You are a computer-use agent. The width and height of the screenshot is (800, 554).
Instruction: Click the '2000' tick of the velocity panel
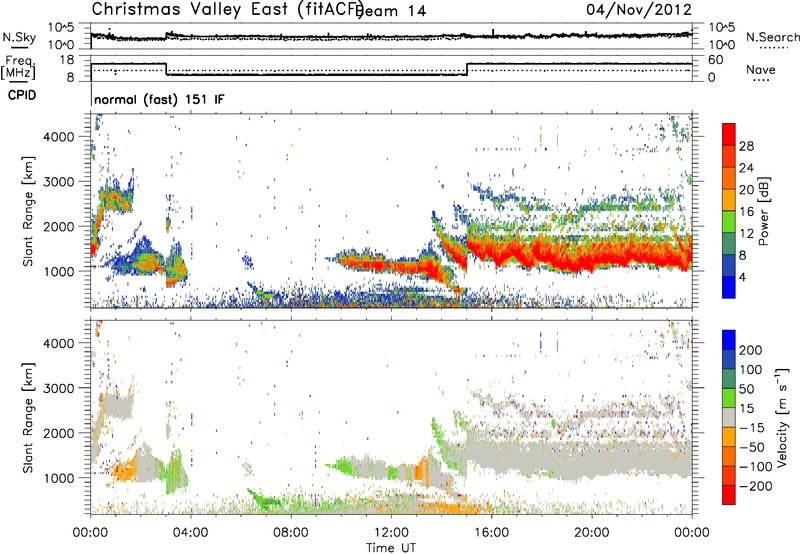[58, 433]
